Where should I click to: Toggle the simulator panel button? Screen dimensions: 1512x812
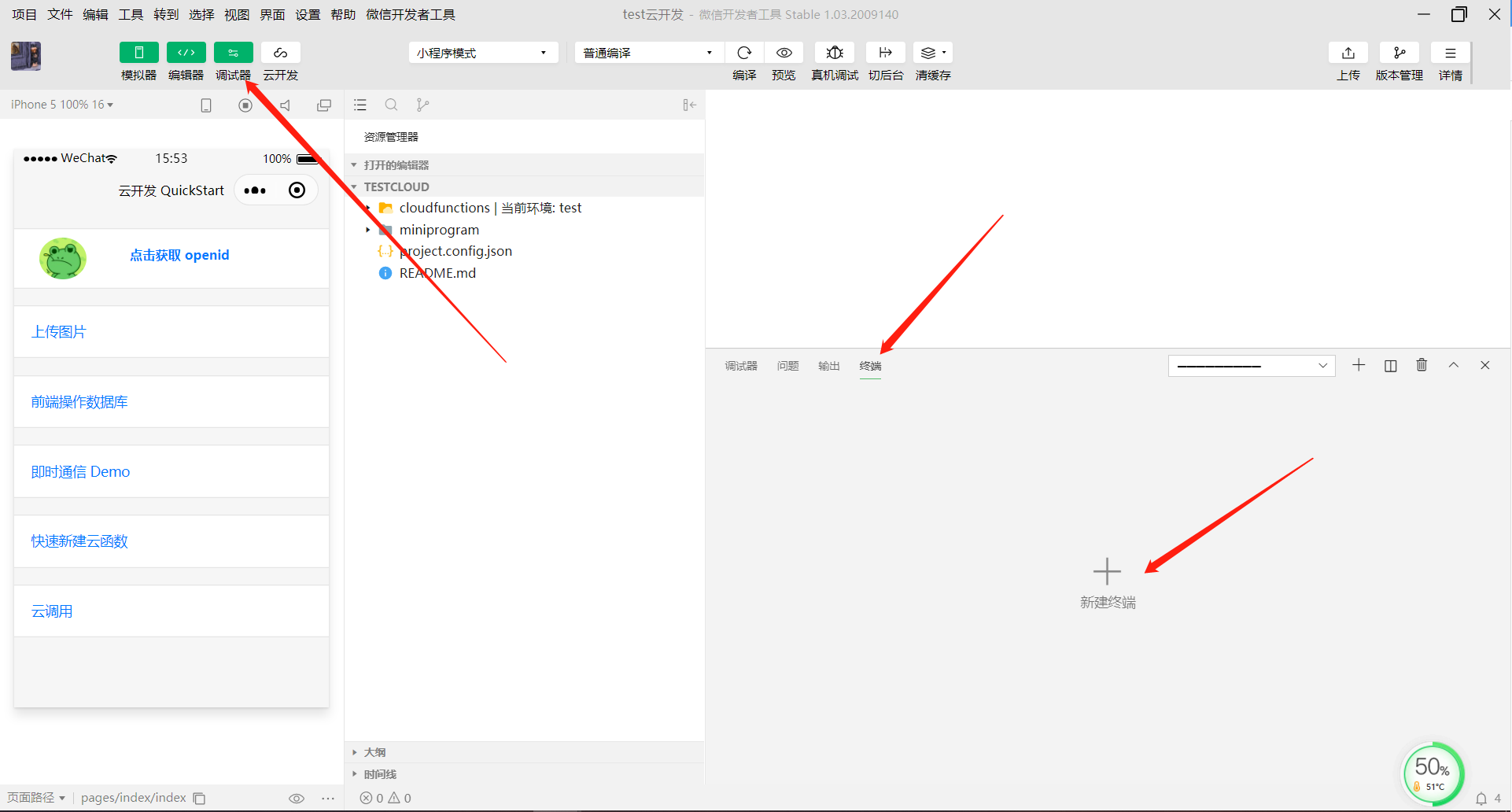pyautogui.click(x=138, y=53)
